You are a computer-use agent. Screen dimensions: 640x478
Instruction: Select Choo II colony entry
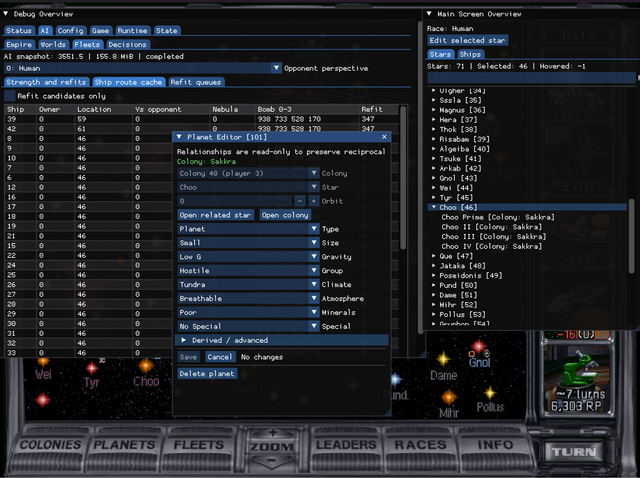pyautogui.click(x=491, y=227)
